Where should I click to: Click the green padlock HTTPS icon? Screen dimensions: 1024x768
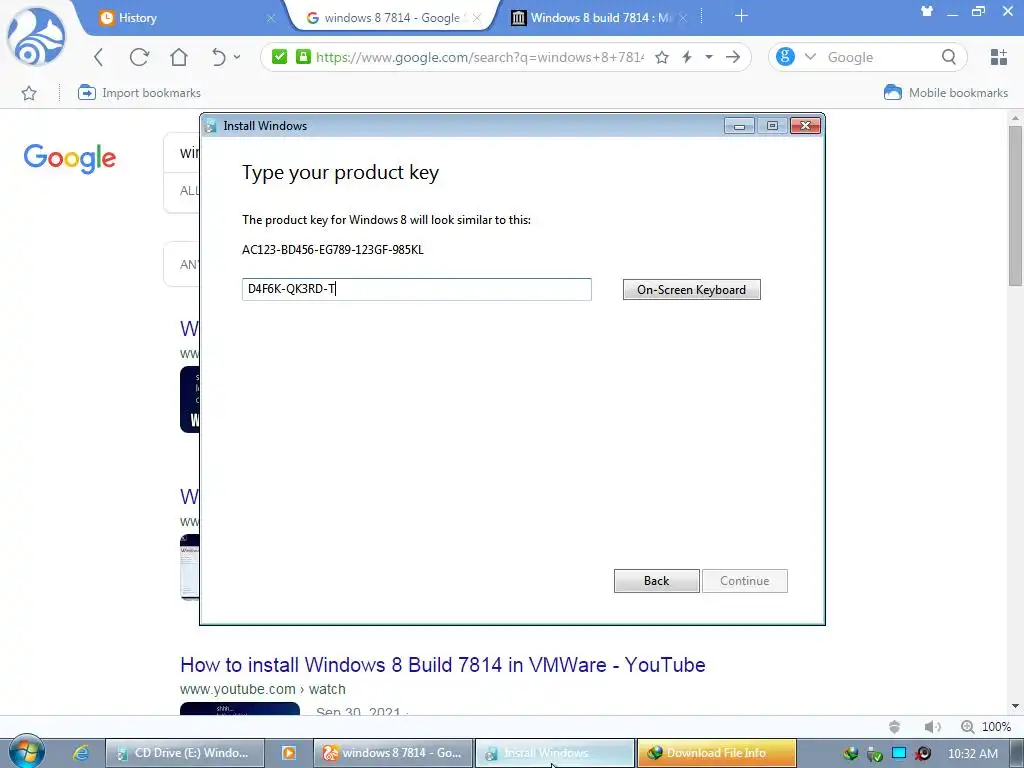coord(303,57)
